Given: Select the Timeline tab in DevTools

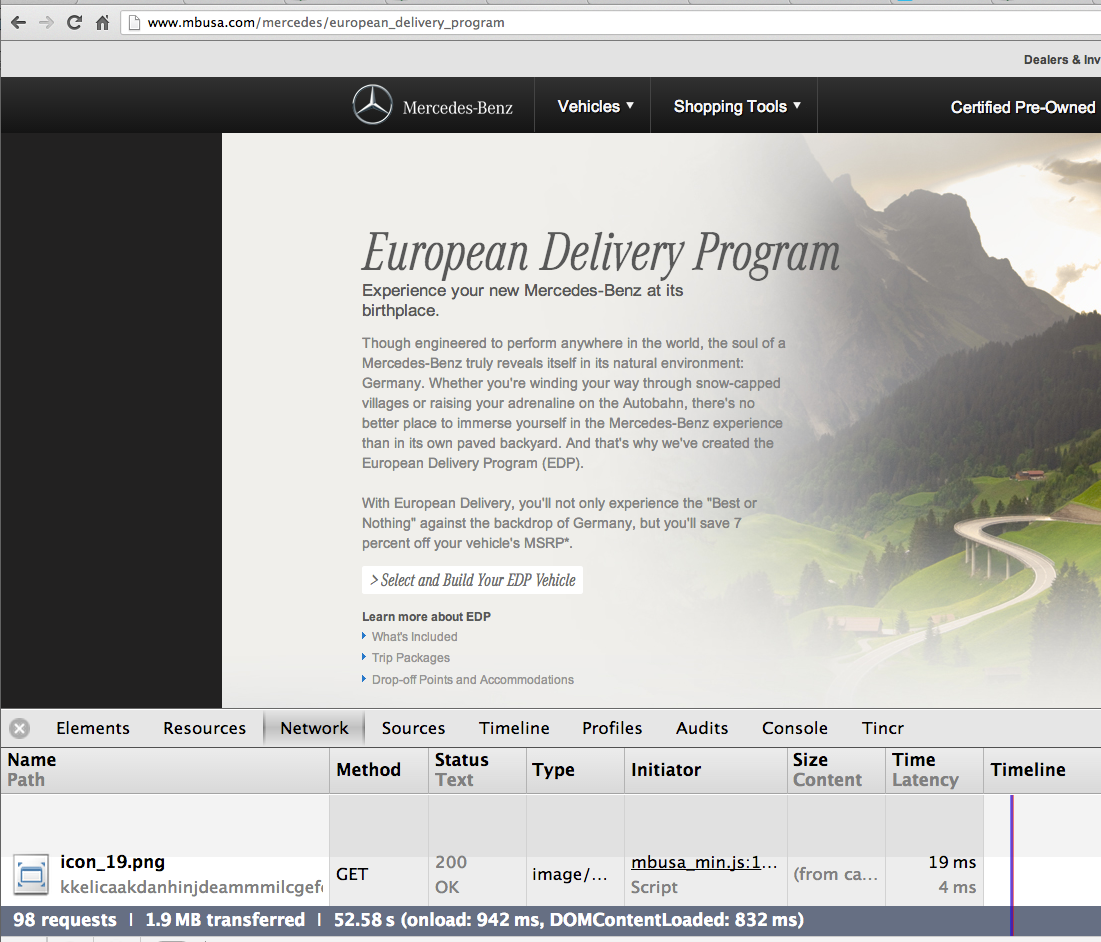Looking at the screenshot, I should pos(514,728).
